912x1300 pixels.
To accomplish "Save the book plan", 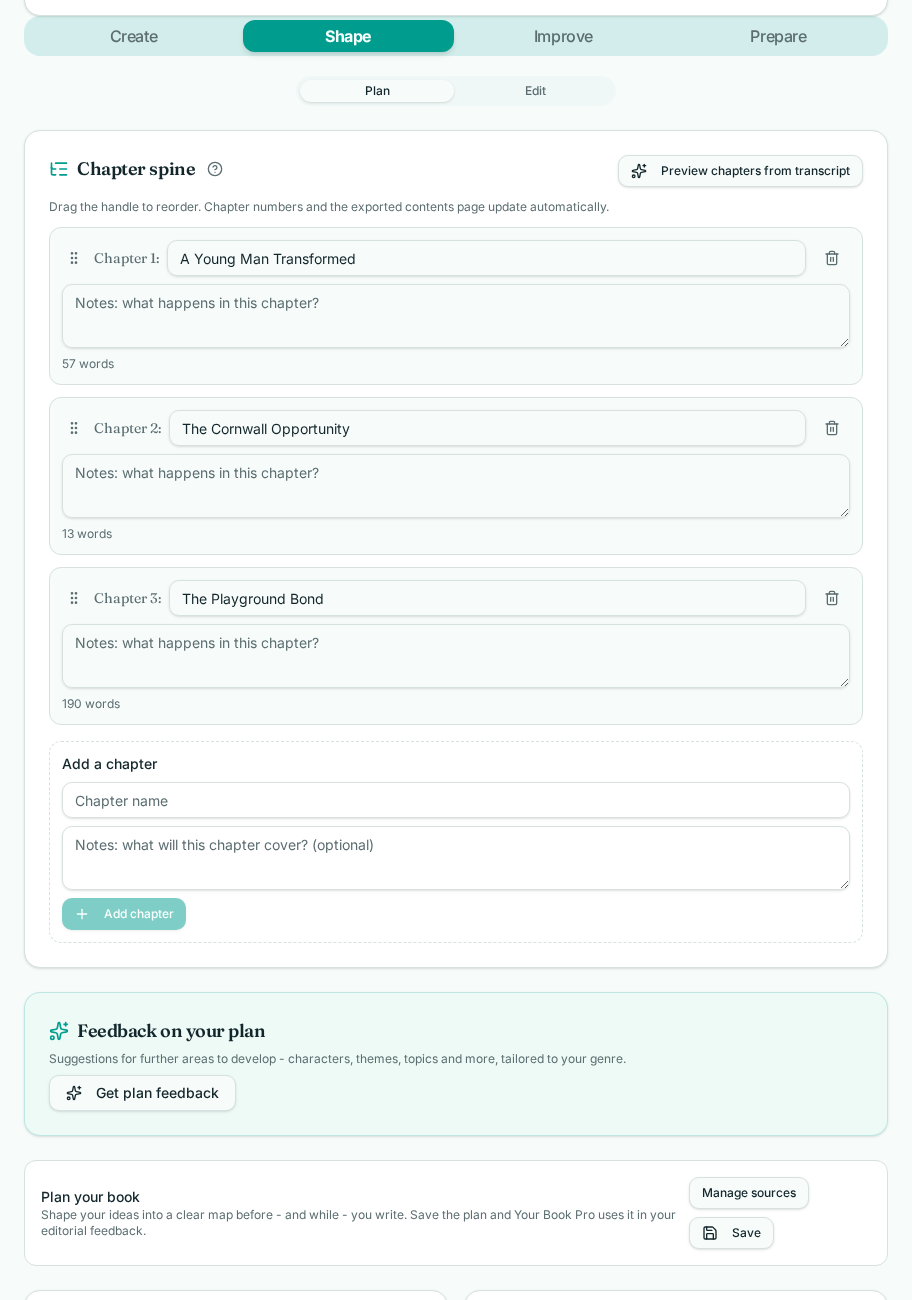I will (731, 1233).
